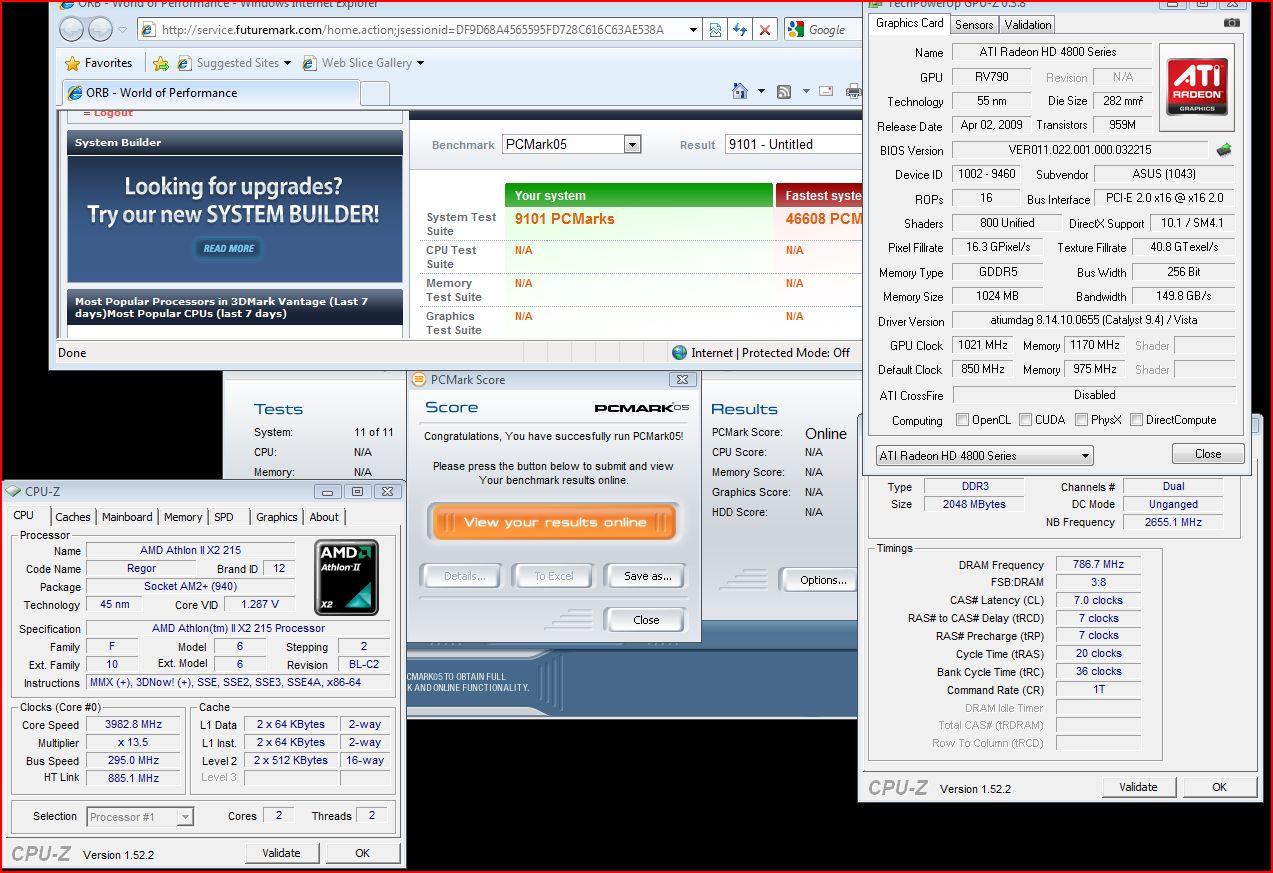Screen dimensions: 1273x873
Task: Open the address bar URL history dropdown
Action: tap(693, 30)
